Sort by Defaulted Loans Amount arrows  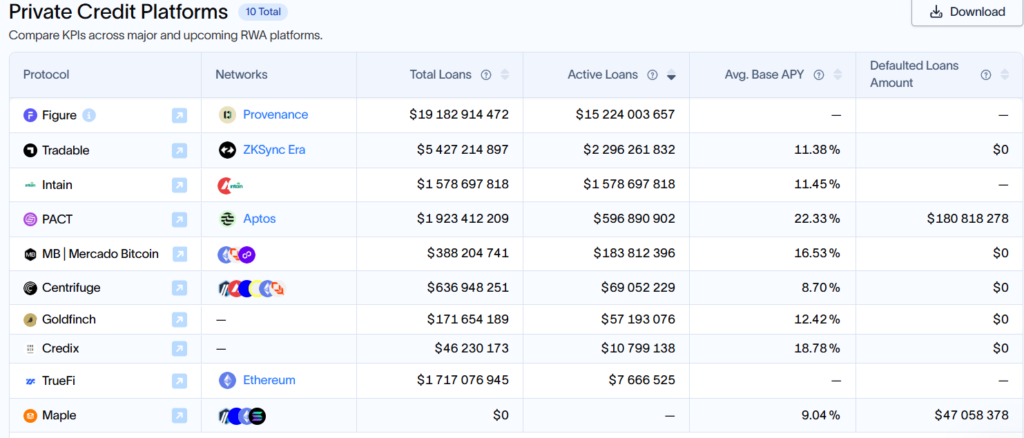tap(1004, 75)
